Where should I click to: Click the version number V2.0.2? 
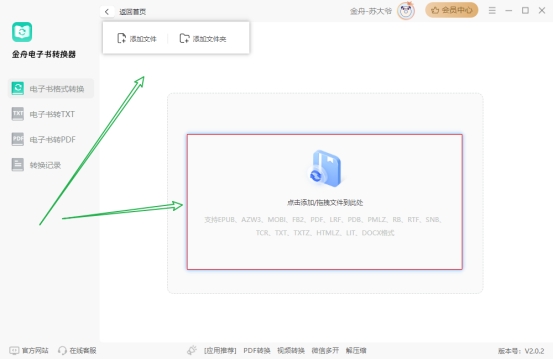click(x=534, y=351)
